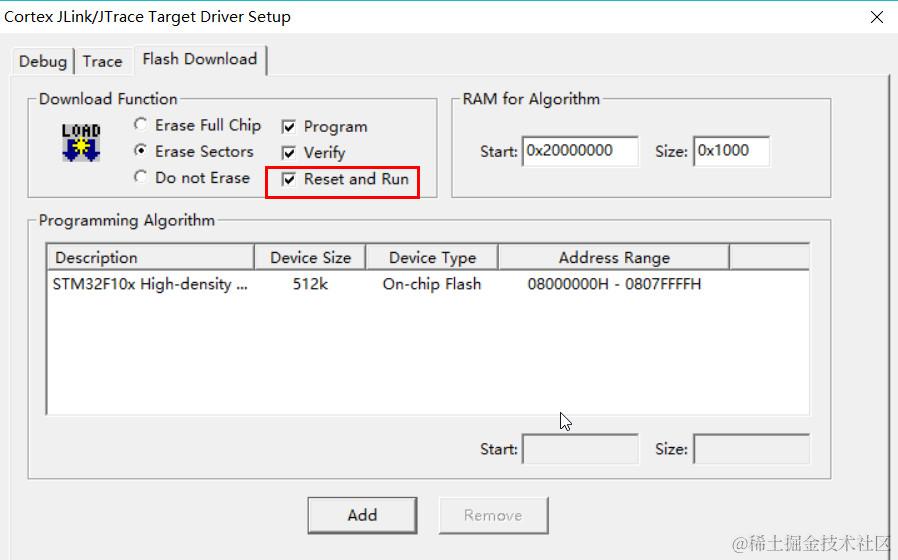Edit the RAM for Algorithm Start field
Viewport: 898px width, 560px height.
pyautogui.click(x=580, y=151)
